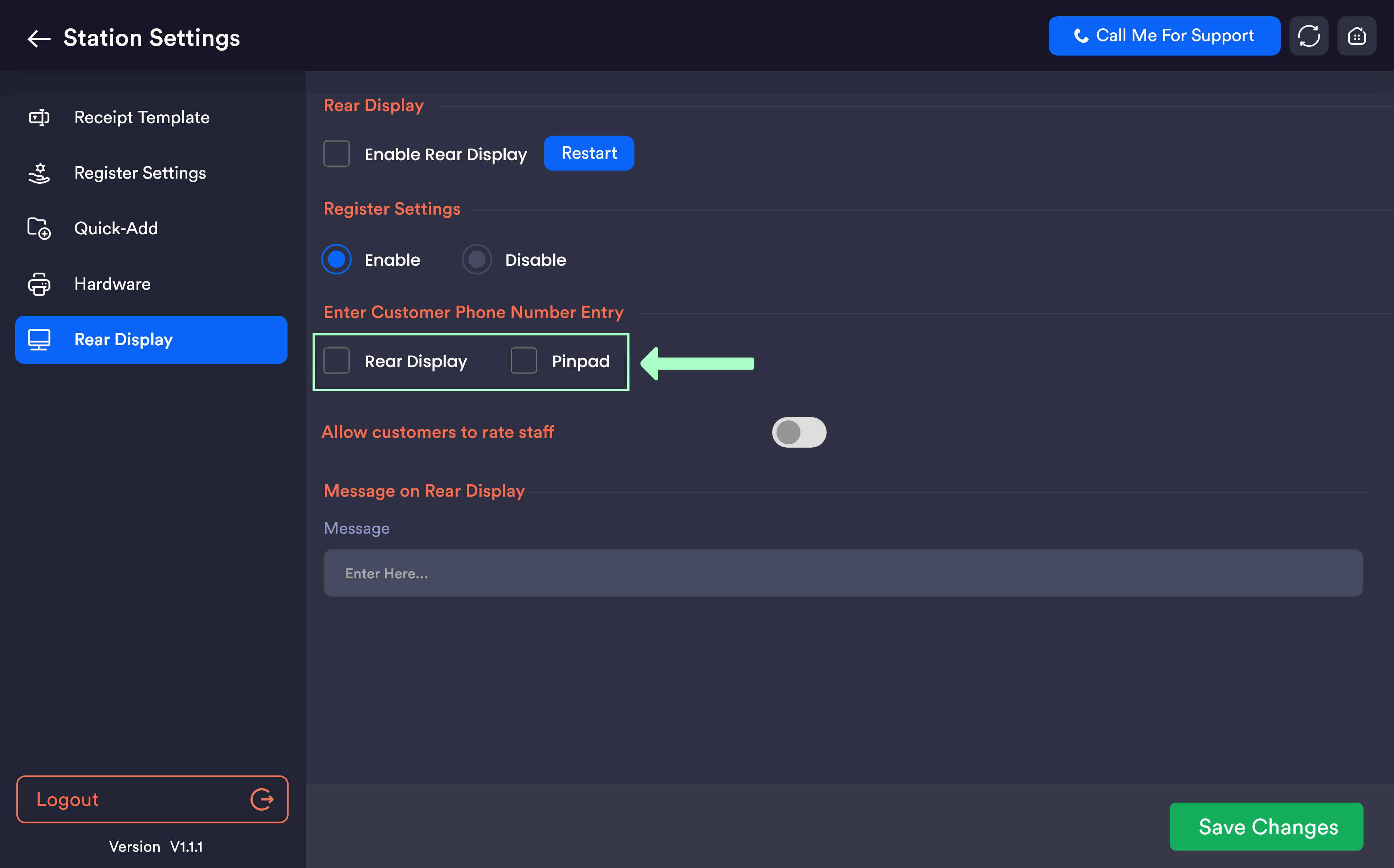Click the Hardware printer icon
Screen dimensions: 1394x868
point(39,284)
